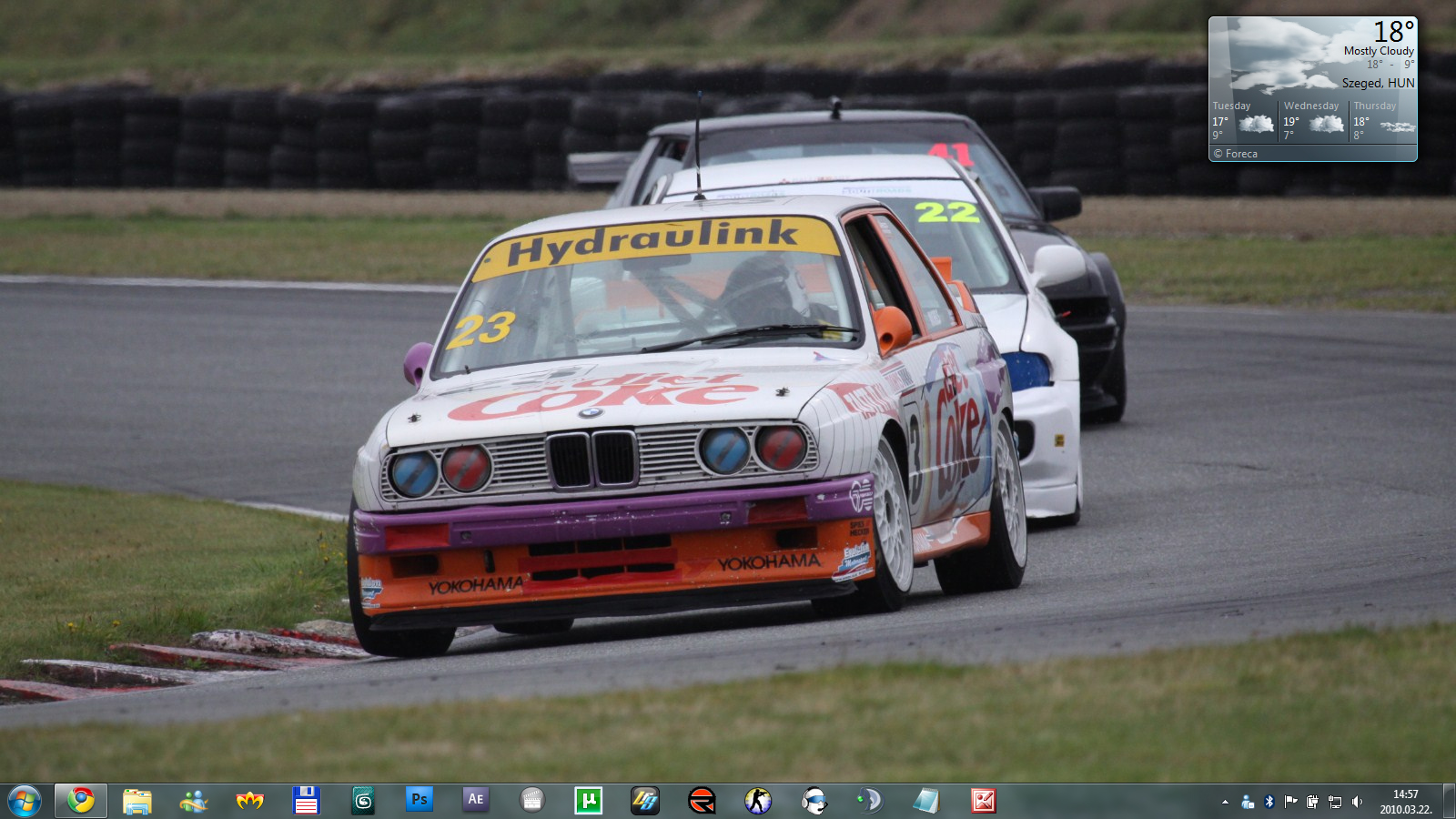This screenshot has height=819, width=1456.
Task: Click the 18° current temperature reading
Action: click(x=1394, y=32)
